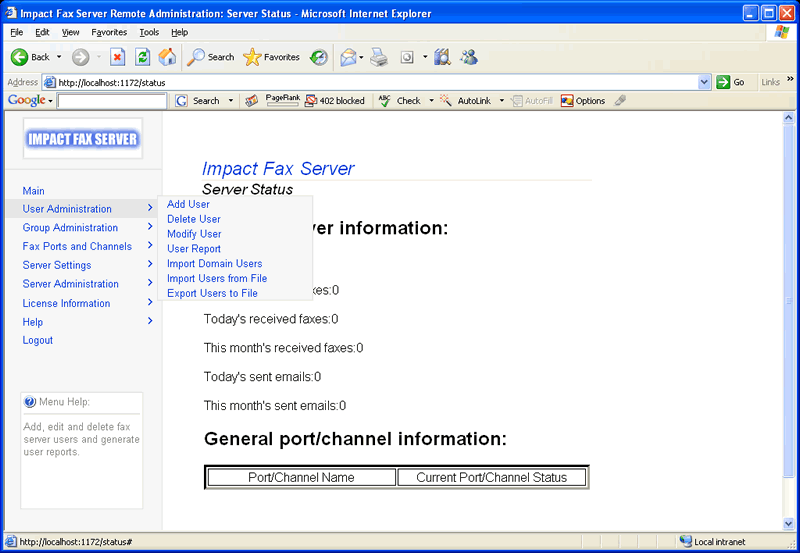The height and width of the screenshot is (553, 800).
Task: Open the File menu
Action: 16,32
